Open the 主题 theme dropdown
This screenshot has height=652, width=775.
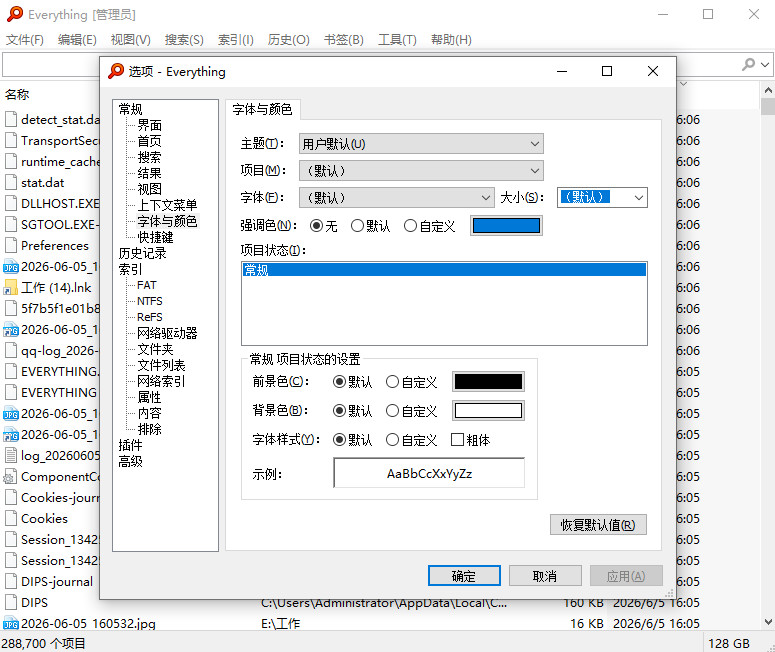click(x=421, y=144)
